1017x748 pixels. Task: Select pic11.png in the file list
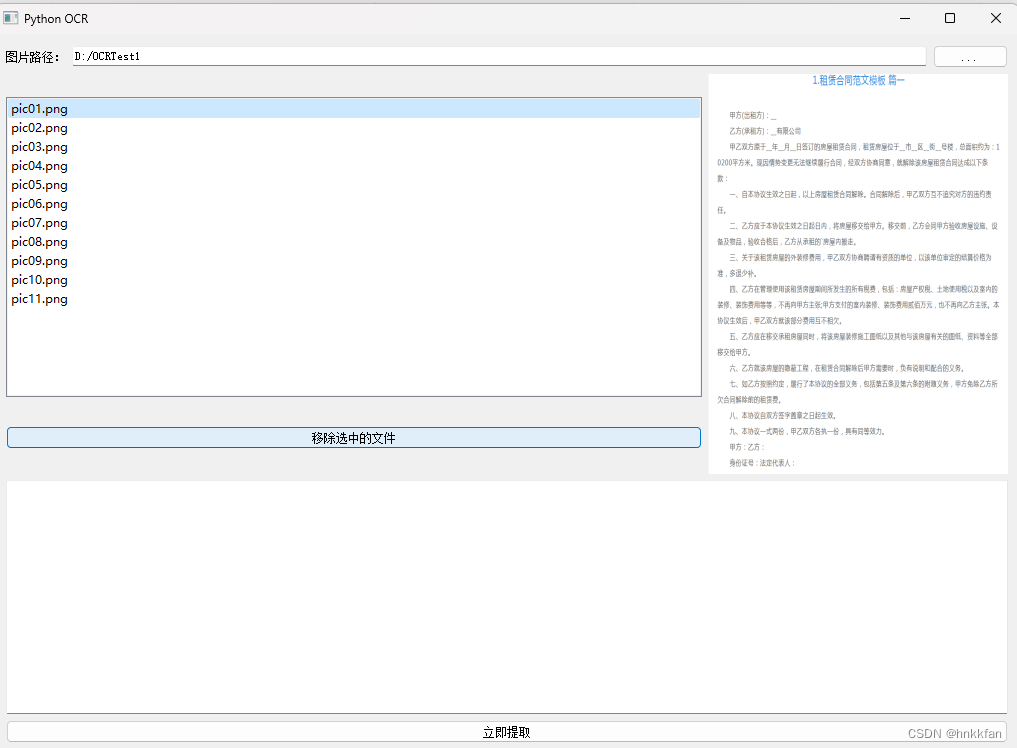click(x=354, y=298)
